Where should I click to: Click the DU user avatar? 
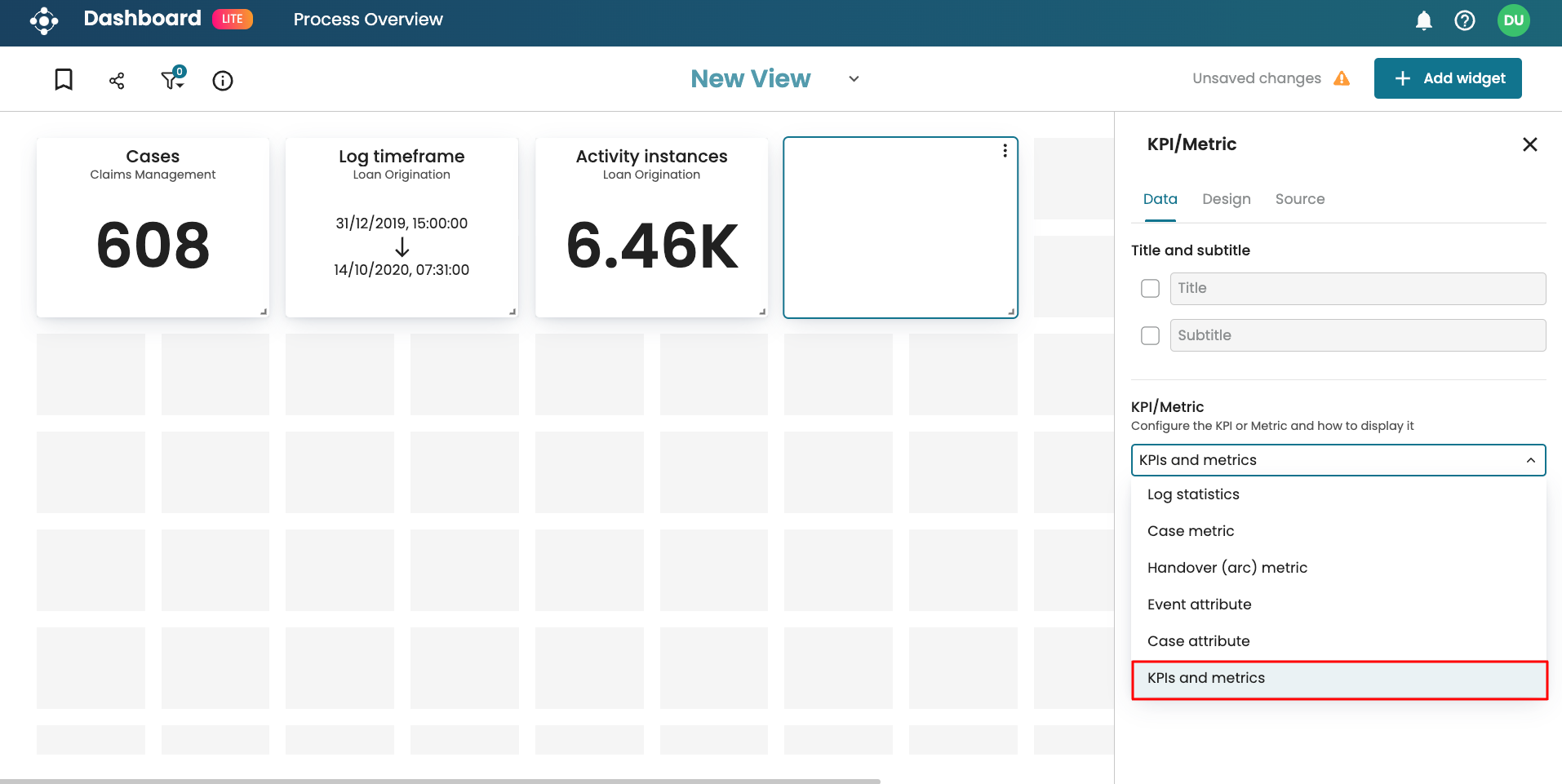click(1513, 20)
